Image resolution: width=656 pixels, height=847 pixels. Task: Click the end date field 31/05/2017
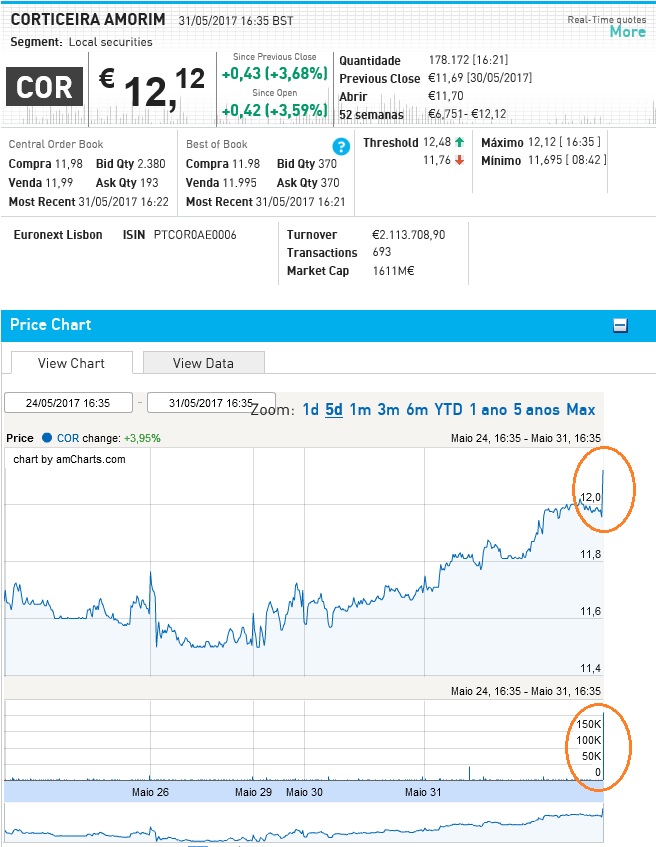click(x=211, y=402)
